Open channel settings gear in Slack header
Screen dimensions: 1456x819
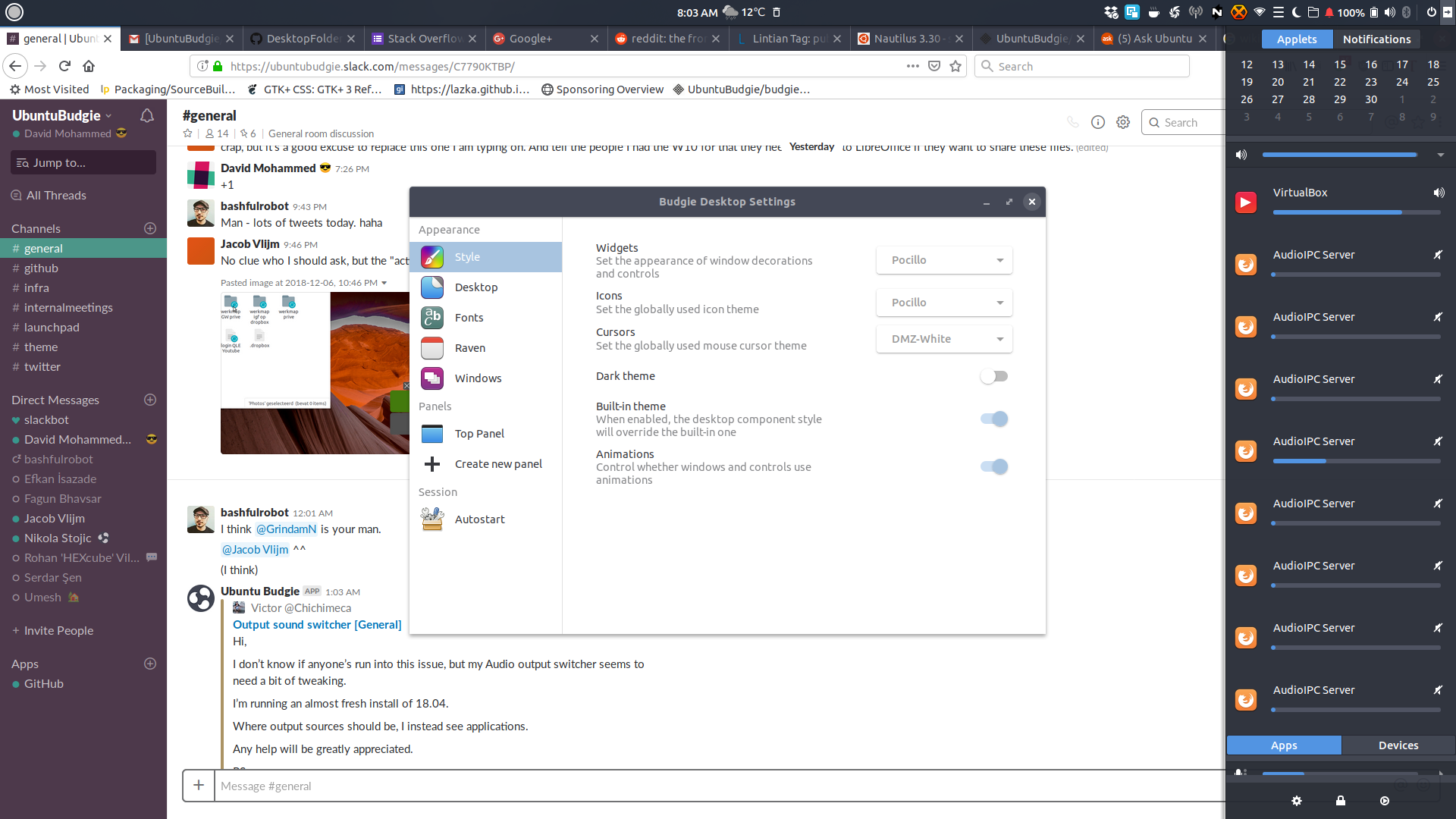(1123, 122)
